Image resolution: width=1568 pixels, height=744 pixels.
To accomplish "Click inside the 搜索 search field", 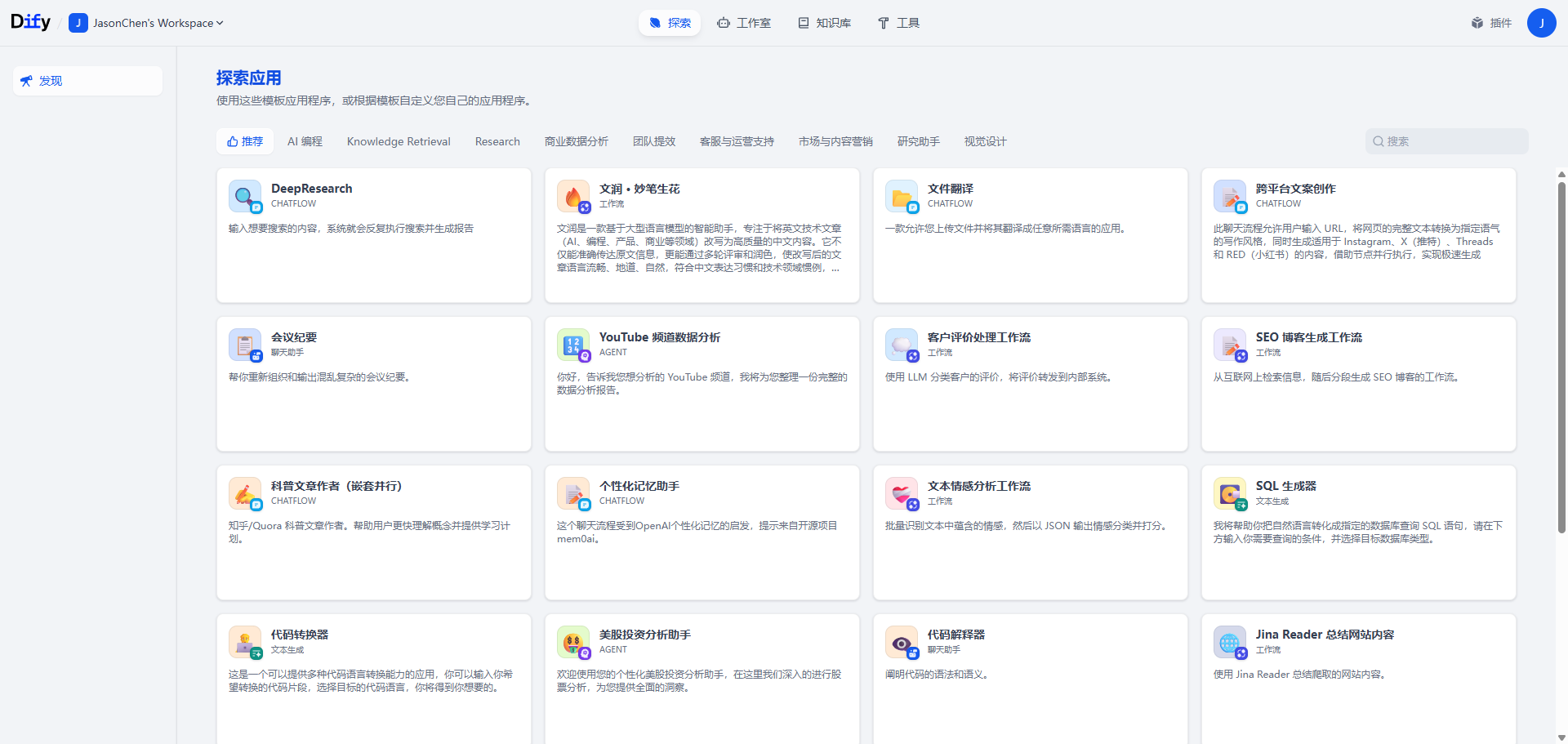I will [1446, 141].
